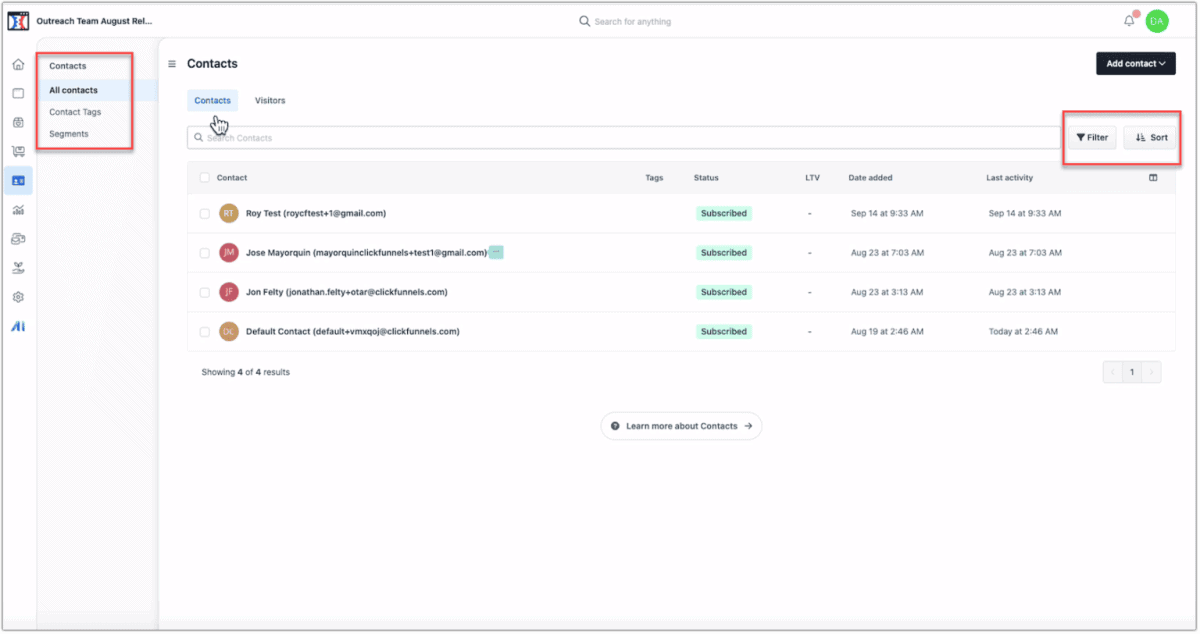This screenshot has height=634, width=1200.
Task: Expand the Add contact dropdown
Action: click(1135, 64)
